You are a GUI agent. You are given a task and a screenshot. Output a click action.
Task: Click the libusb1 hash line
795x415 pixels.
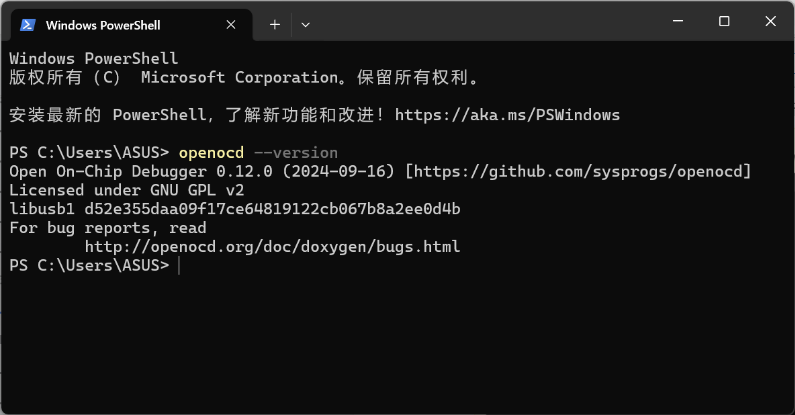tap(235, 209)
